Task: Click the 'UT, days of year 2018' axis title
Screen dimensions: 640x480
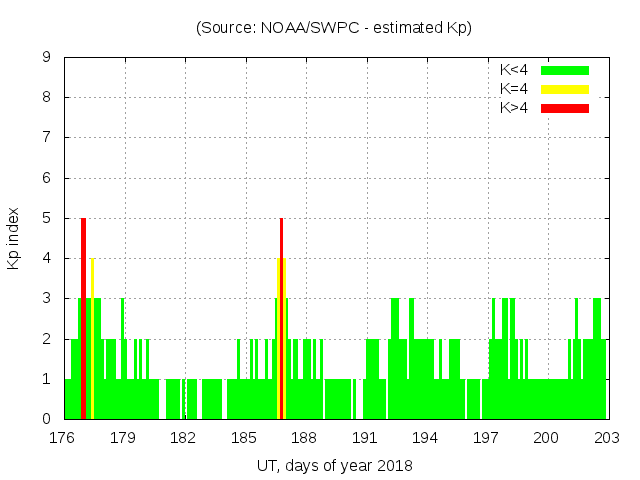Action: (334, 465)
